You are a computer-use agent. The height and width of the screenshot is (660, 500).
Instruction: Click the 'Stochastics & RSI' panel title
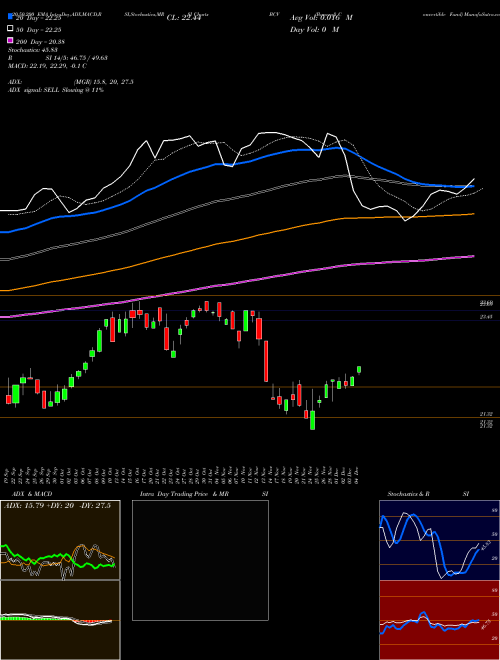click(428, 494)
